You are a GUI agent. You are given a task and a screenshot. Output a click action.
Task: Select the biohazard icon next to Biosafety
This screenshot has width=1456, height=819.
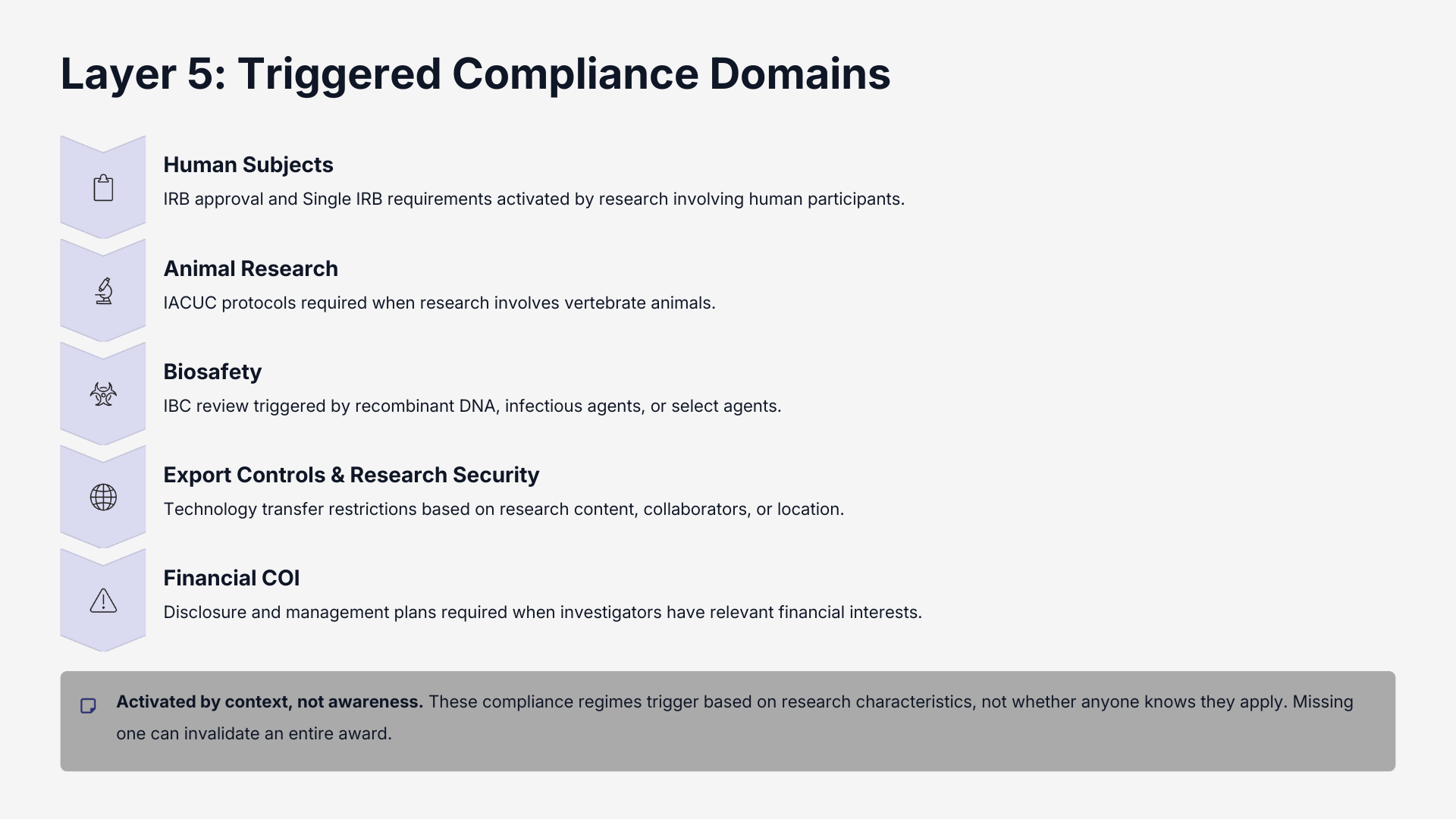tap(103, 394)
